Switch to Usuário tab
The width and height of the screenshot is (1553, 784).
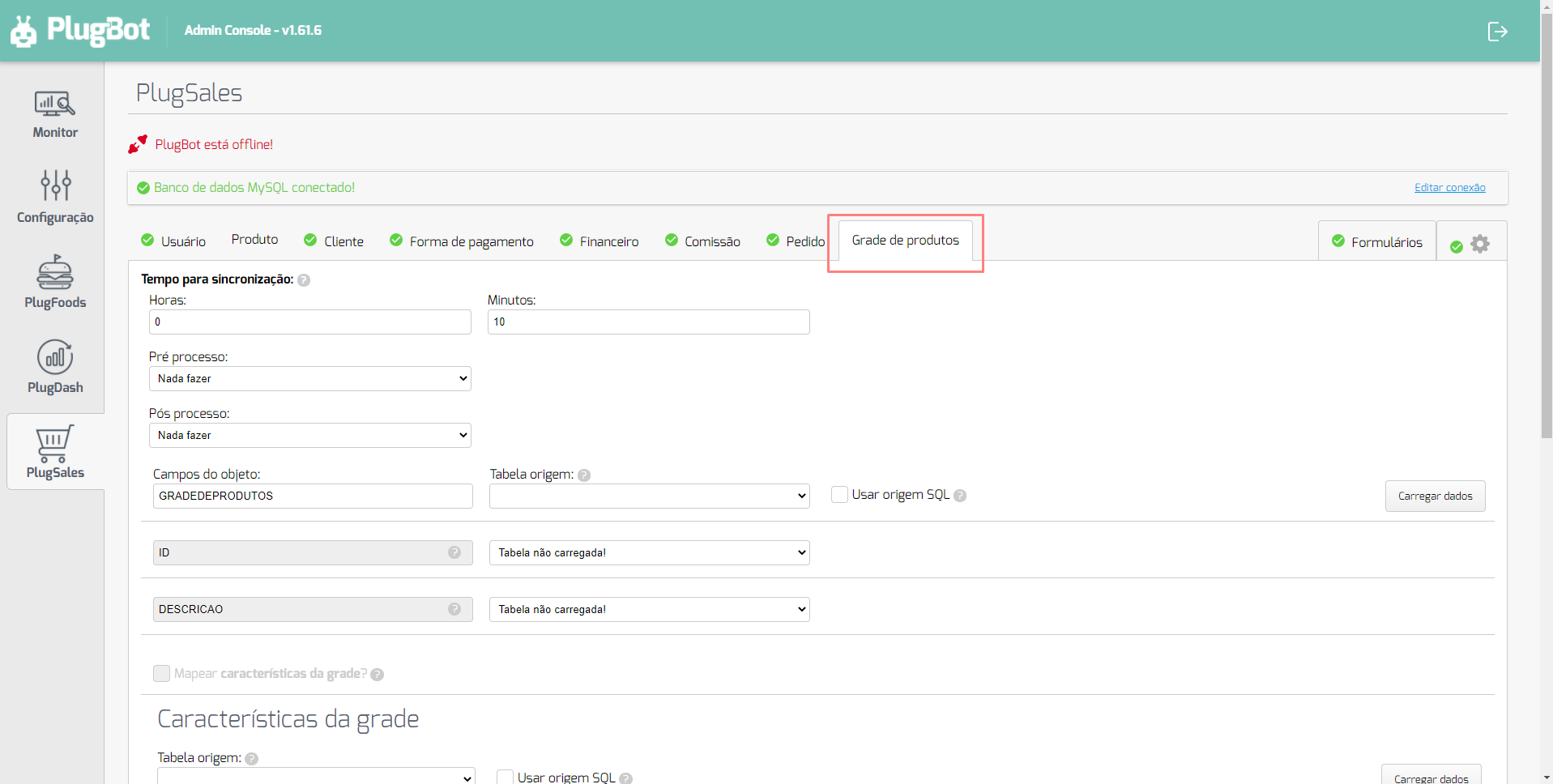183,241
